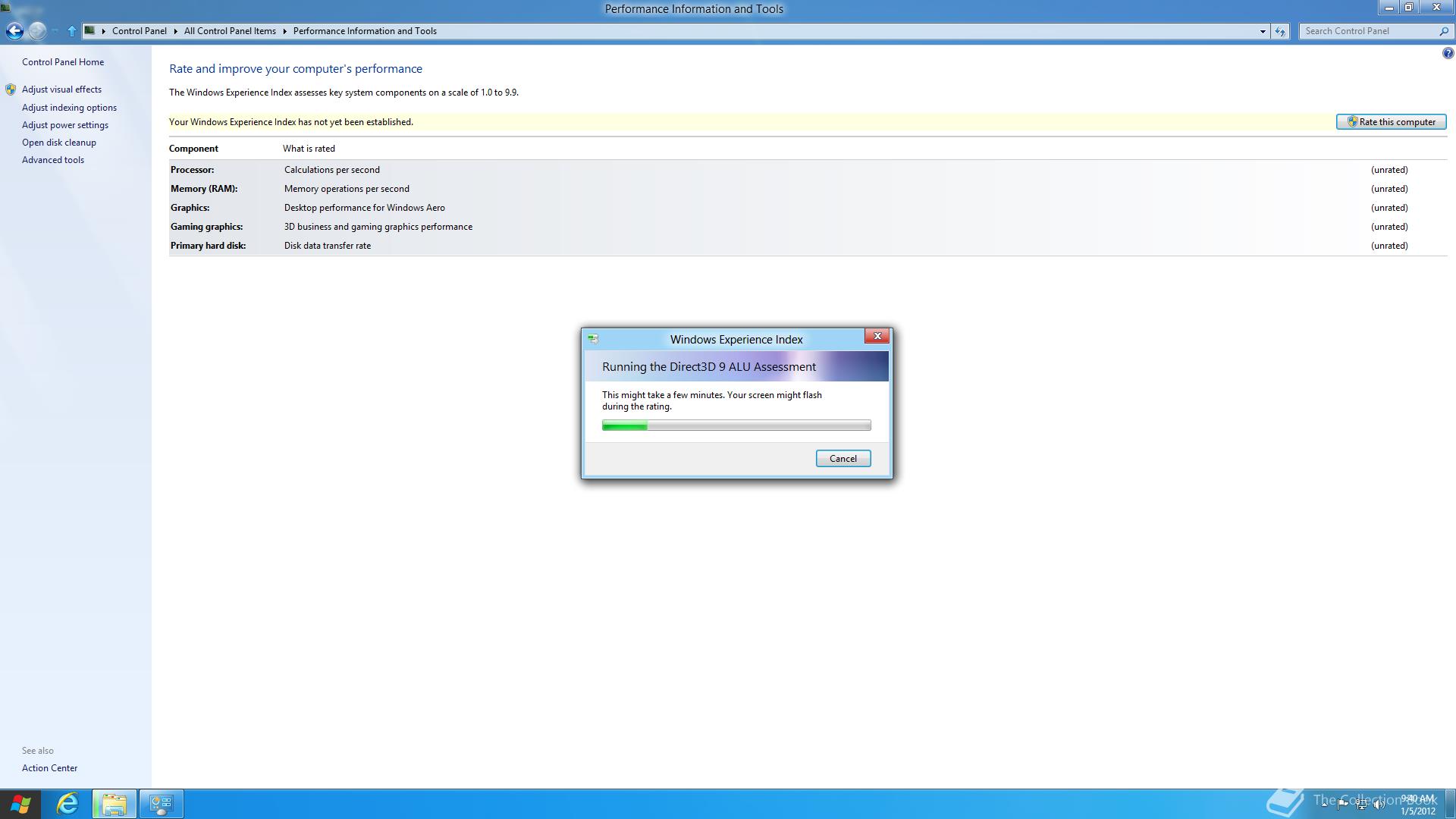Click the greyed-out Forward navigation arrow

pos(37,31)
